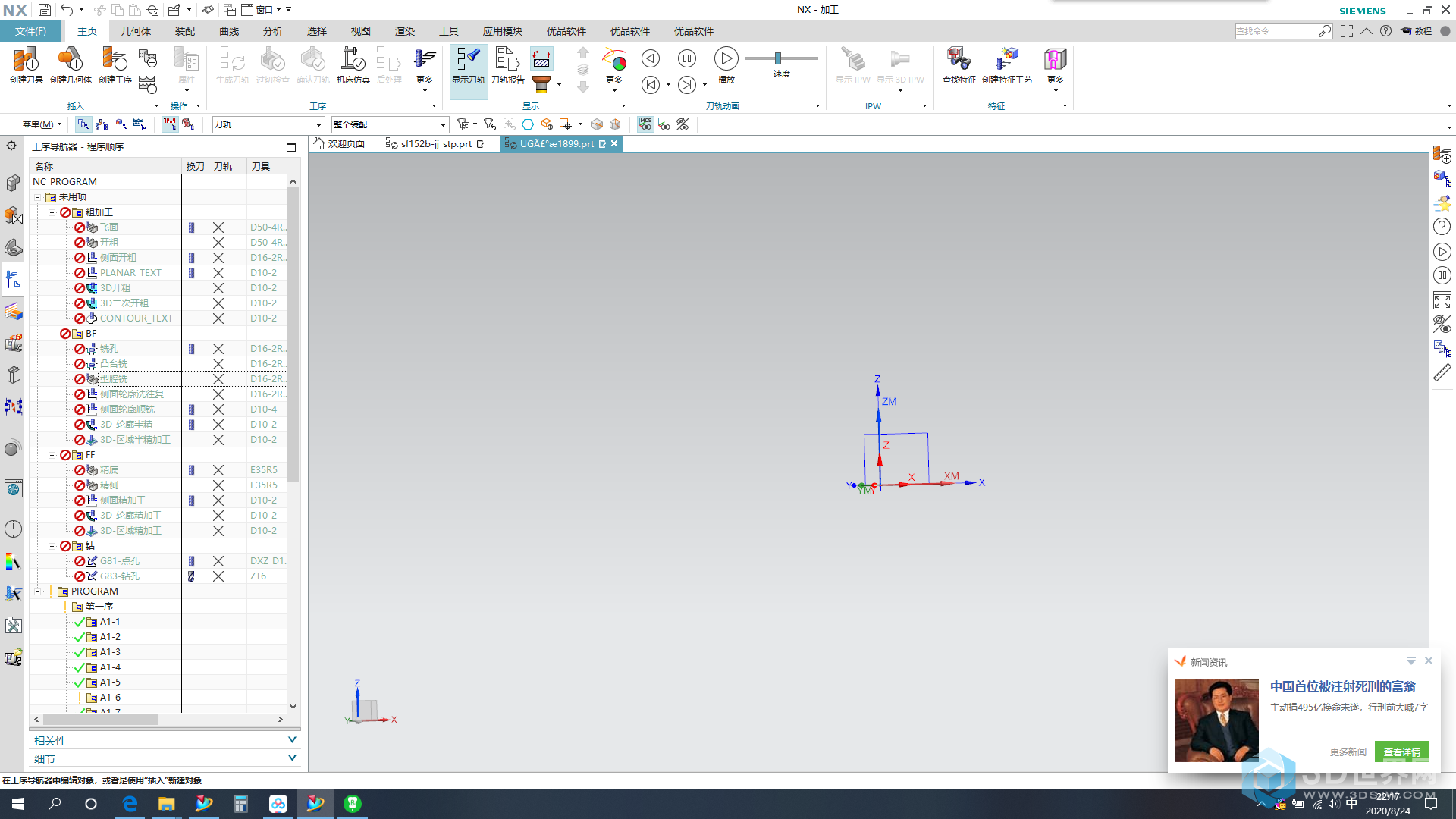Screen dimensions: 1456x819
Task: Open the Analysis (分析) ribbon tab
Action: point(273,31)
